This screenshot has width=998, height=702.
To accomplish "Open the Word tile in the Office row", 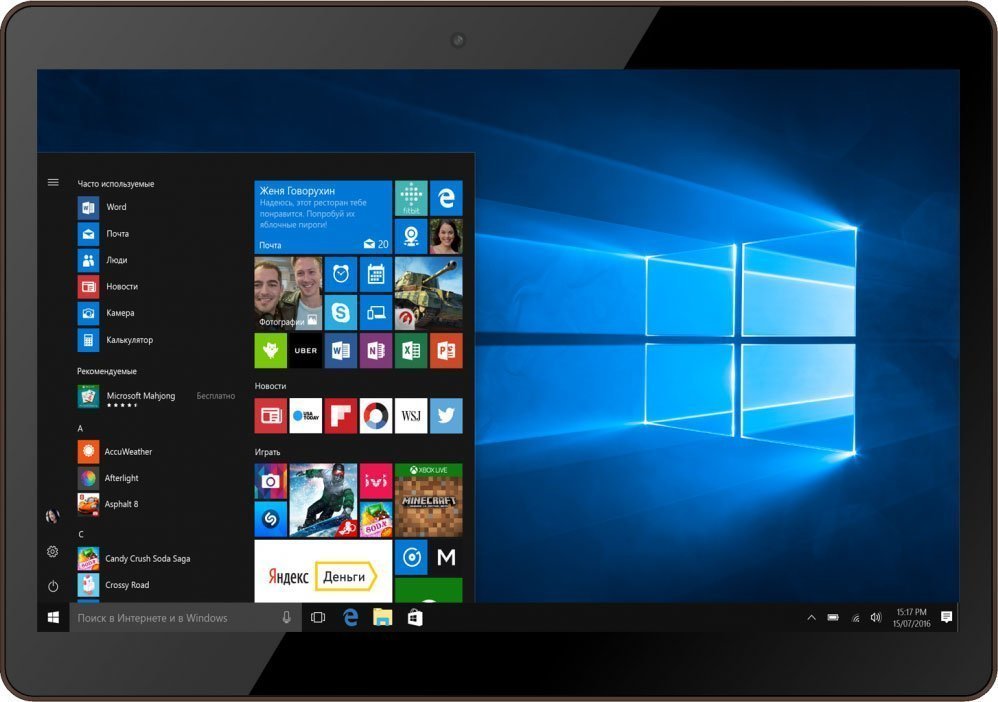I will (x=341, y=351).
